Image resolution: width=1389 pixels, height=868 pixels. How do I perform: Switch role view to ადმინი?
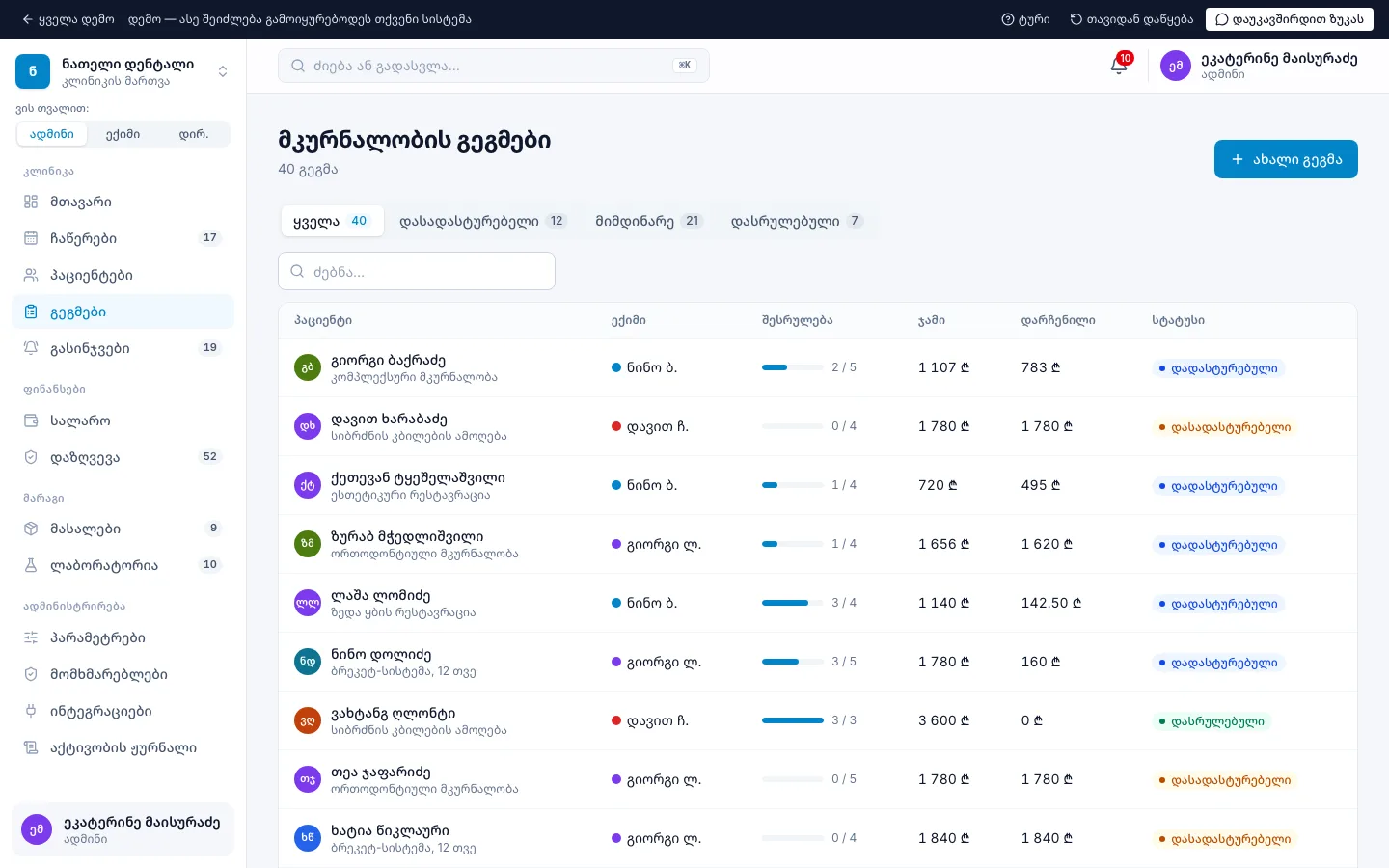(52, 134)
